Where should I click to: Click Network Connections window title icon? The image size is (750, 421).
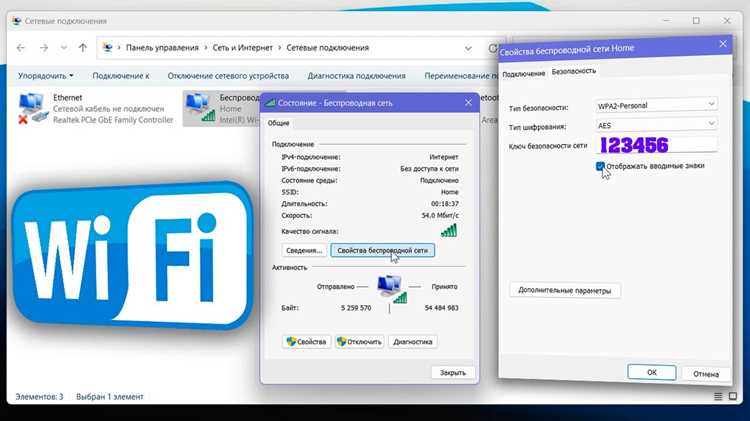(17, 21)
